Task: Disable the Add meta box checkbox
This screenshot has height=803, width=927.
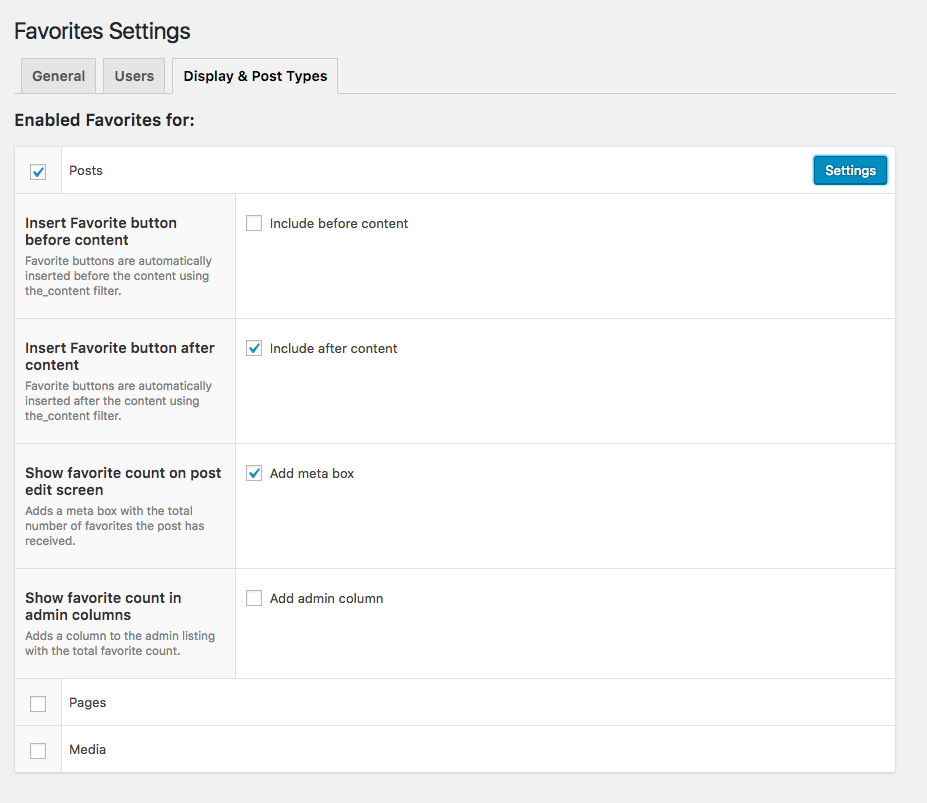Action: click(x=254, y=474)
